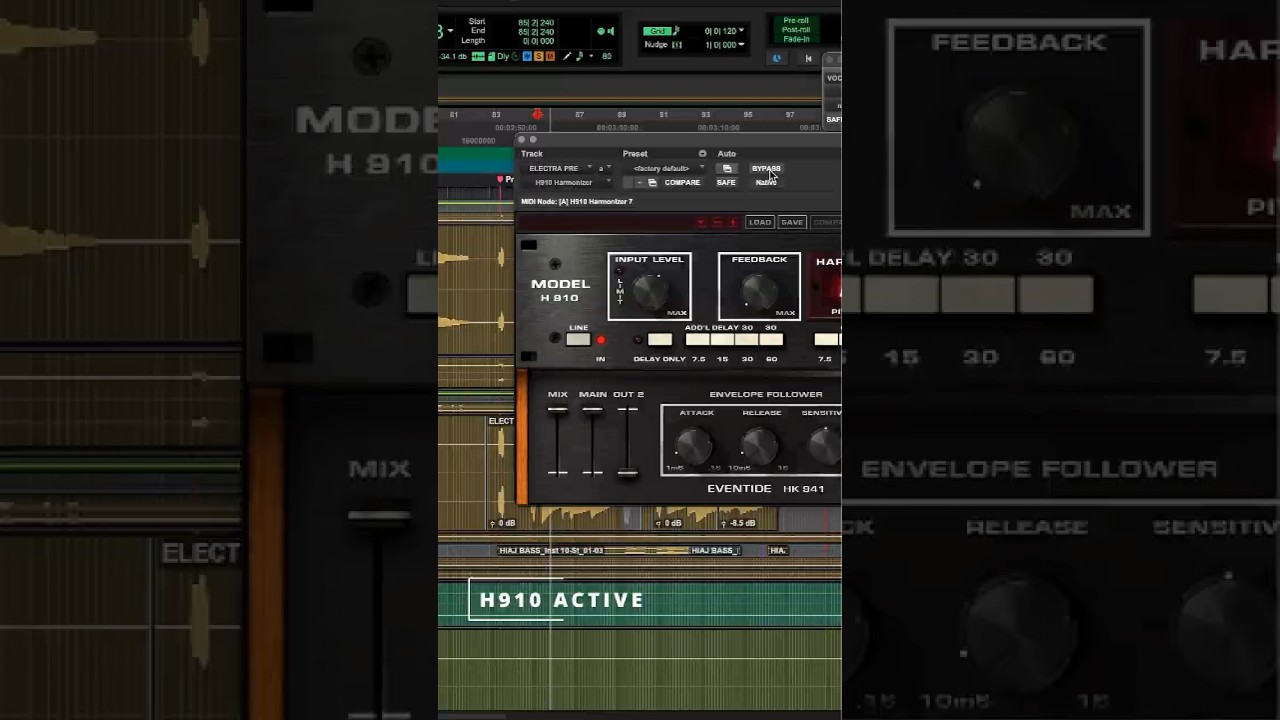Click the green MIDI note icon in toolbar
This screenshot has height=720, width=1280.
[578, 57]
